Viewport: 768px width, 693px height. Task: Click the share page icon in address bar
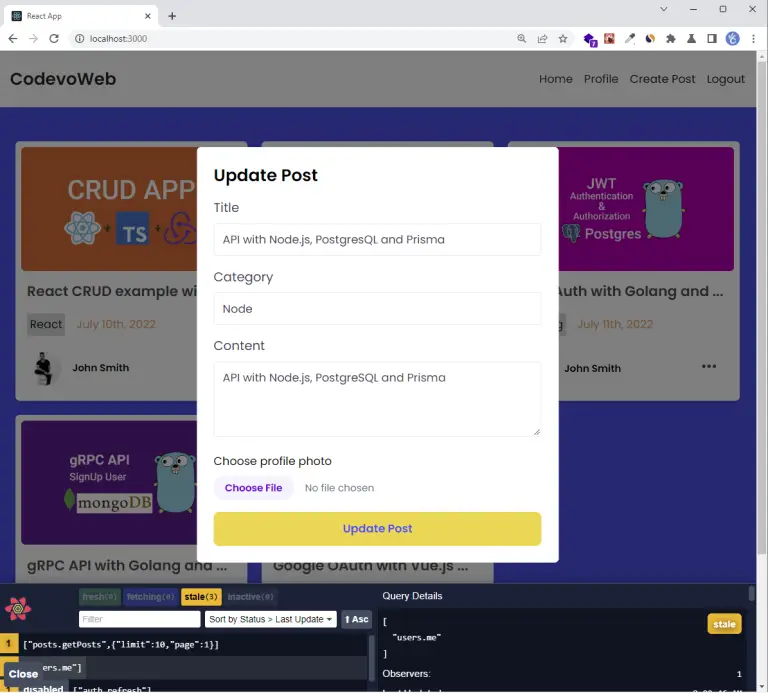(542, 39)
